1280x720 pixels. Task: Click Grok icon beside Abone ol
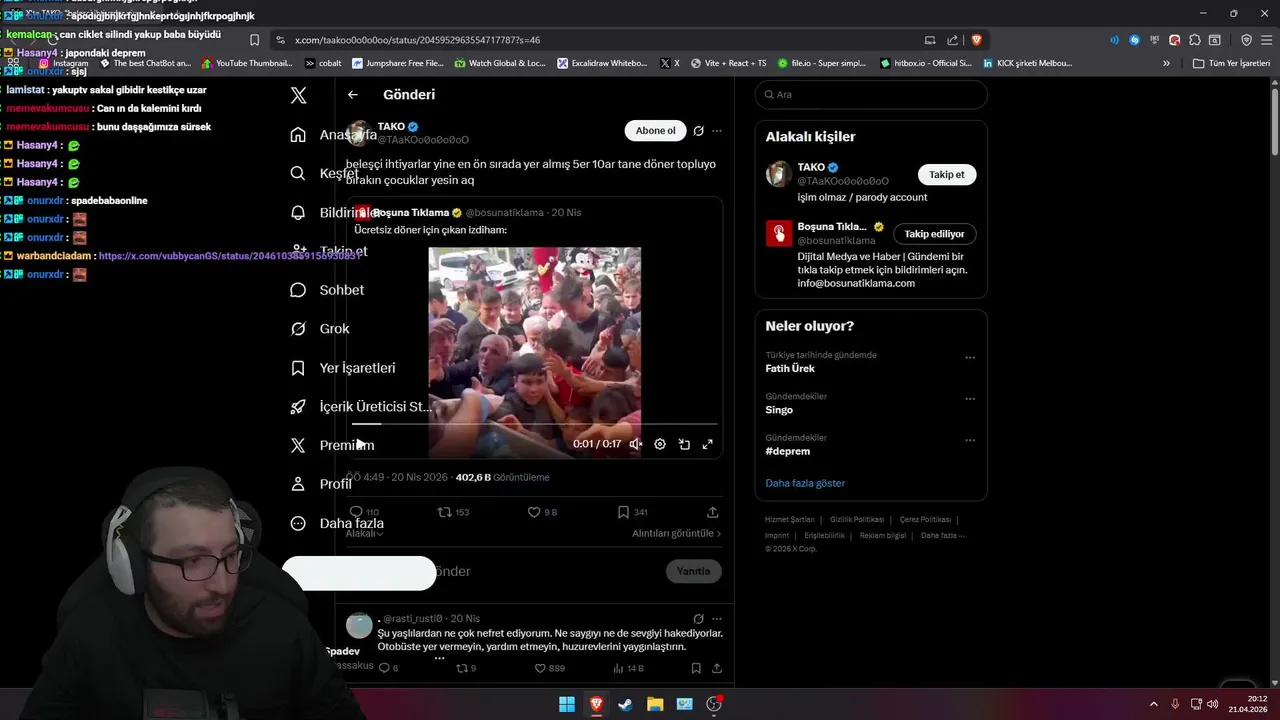698,131
